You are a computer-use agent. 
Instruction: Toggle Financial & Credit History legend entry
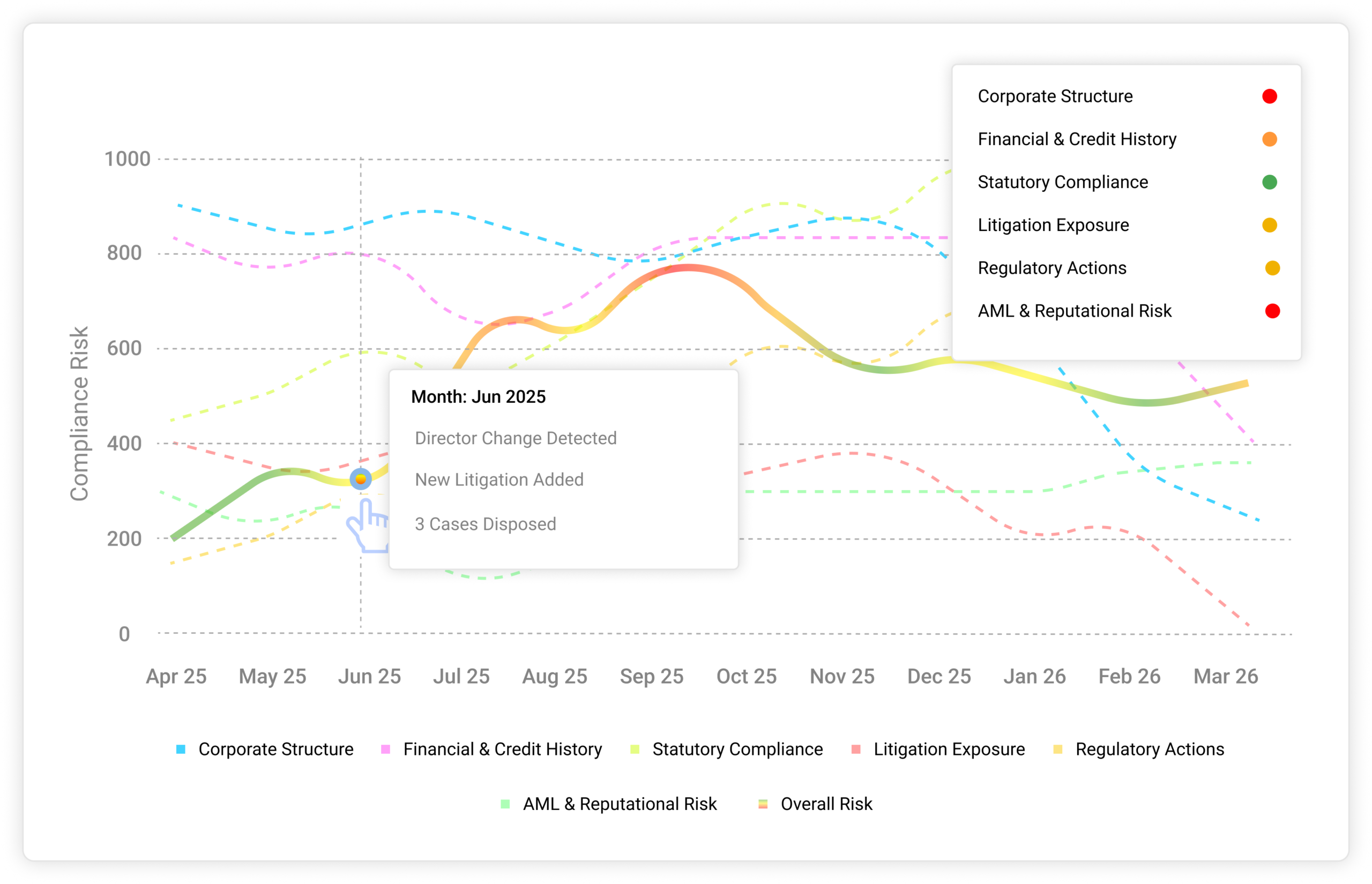[502, 749]
